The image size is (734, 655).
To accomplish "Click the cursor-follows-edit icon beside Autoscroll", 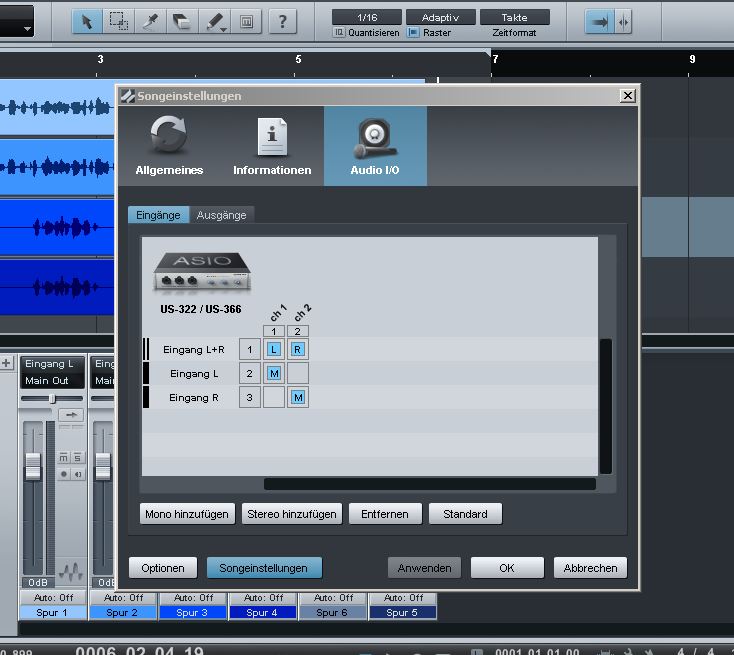I will (623, 22).
